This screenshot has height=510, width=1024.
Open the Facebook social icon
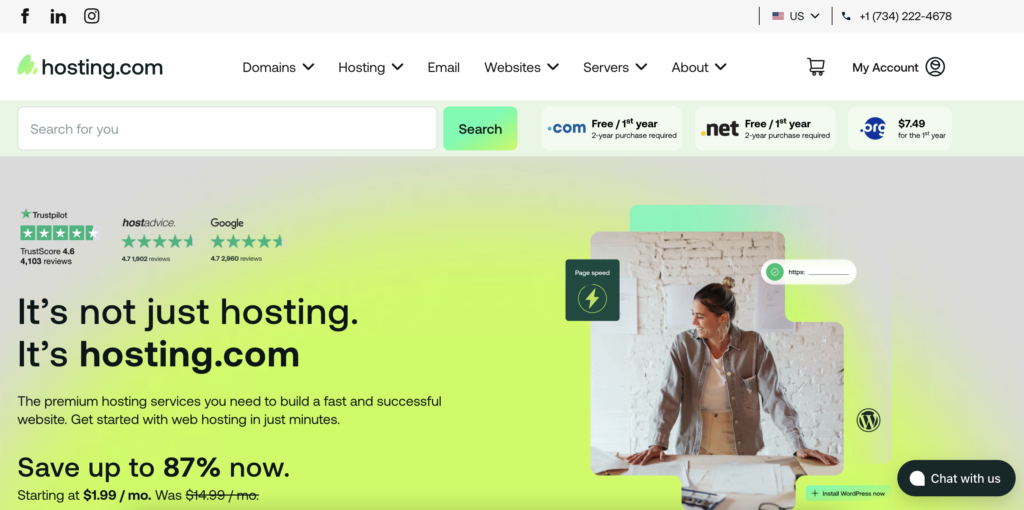[25, 16]
